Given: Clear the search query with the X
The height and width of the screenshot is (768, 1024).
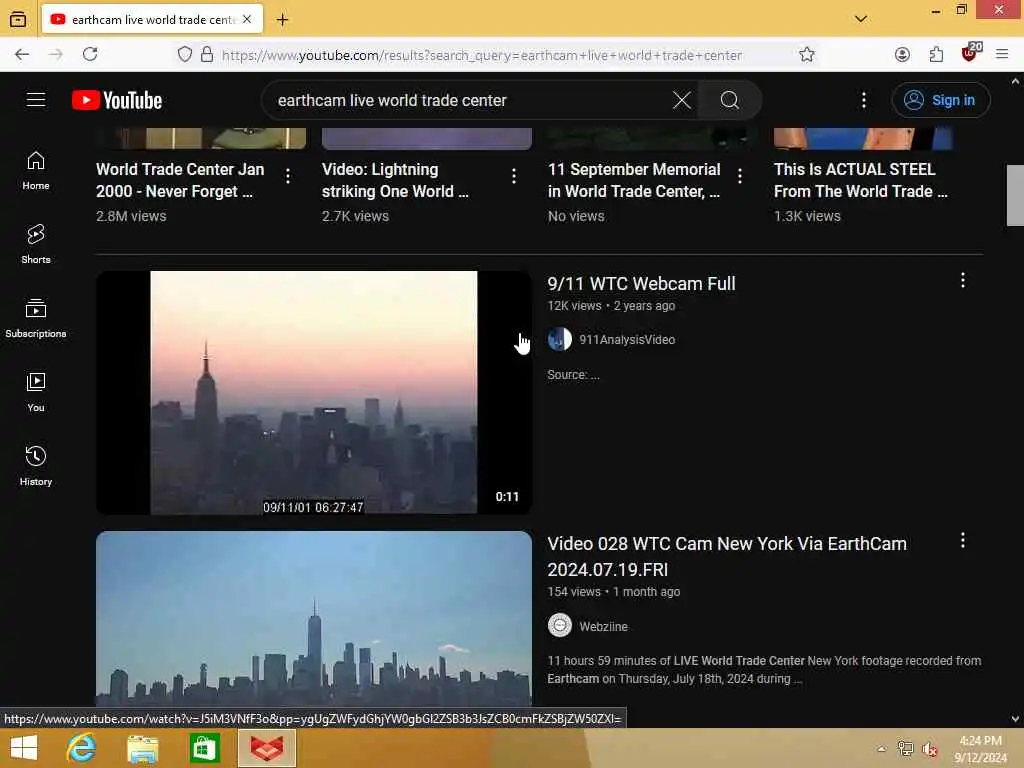Looking at the screenshot, I should [681, 100].
